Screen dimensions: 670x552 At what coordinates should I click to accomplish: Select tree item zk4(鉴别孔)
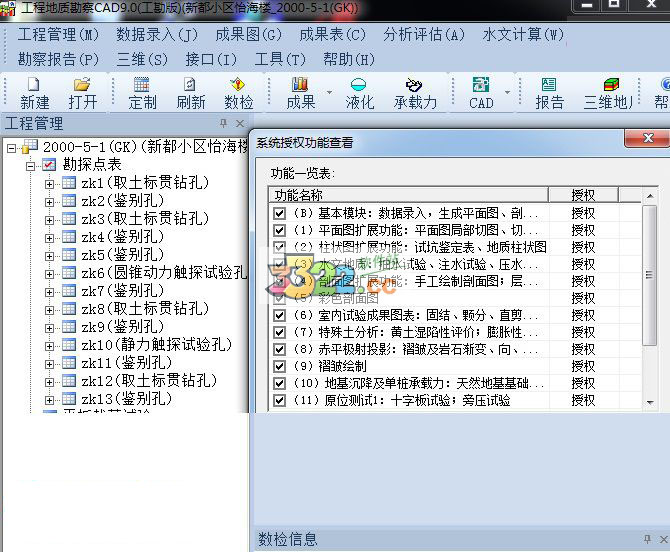coord(122,236)
